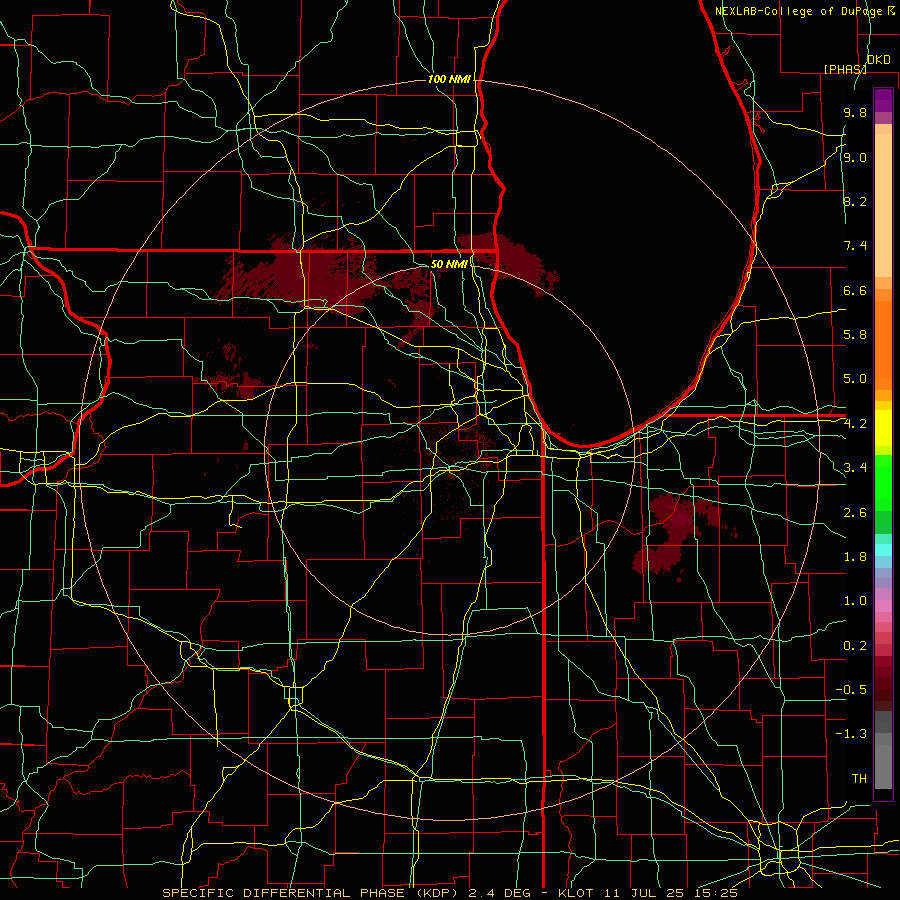The width and height of the screenshot is (900, 900).
Task: Click the -1.3 scale value
Action: (x=851, y=734)
